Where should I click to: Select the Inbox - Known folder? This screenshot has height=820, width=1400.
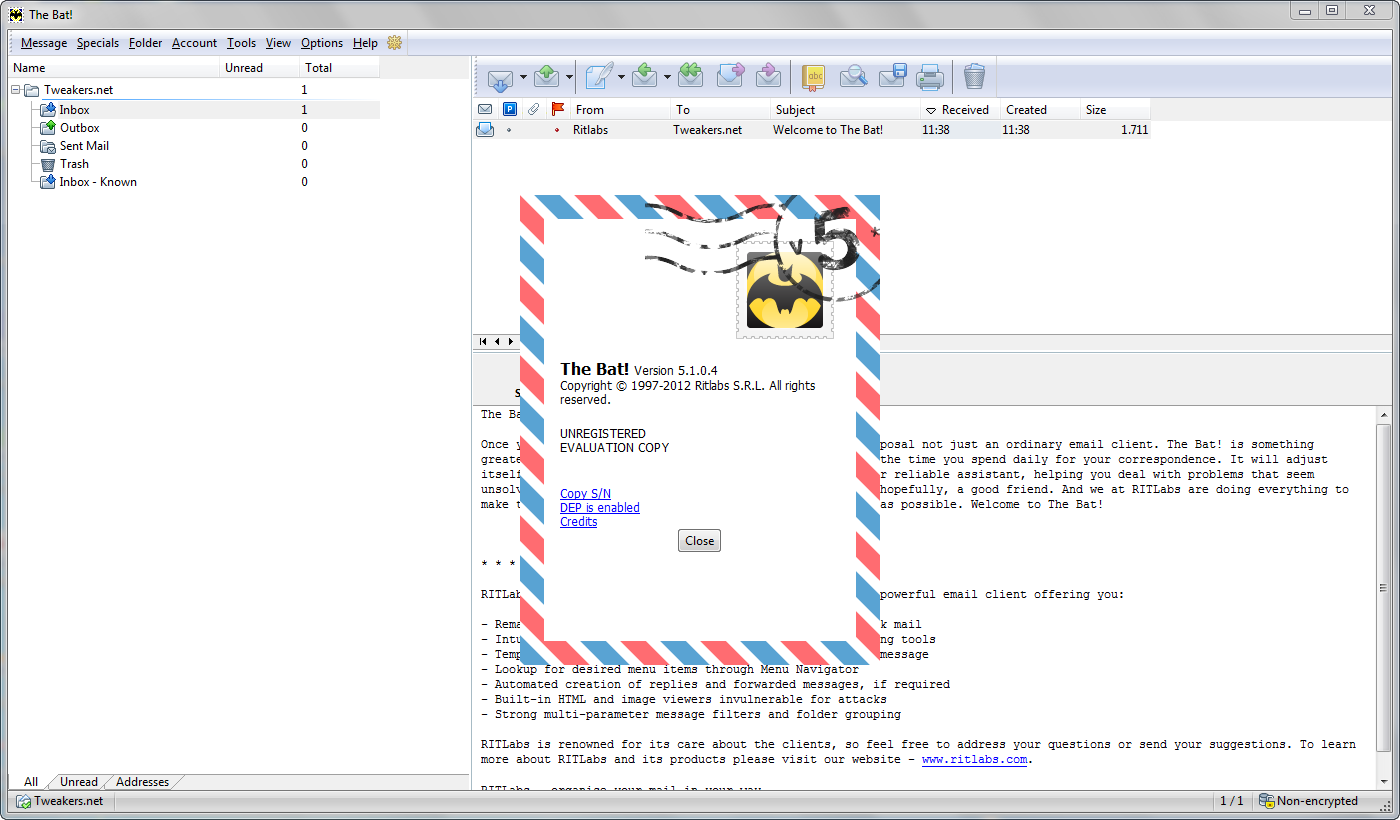point(98,182)
